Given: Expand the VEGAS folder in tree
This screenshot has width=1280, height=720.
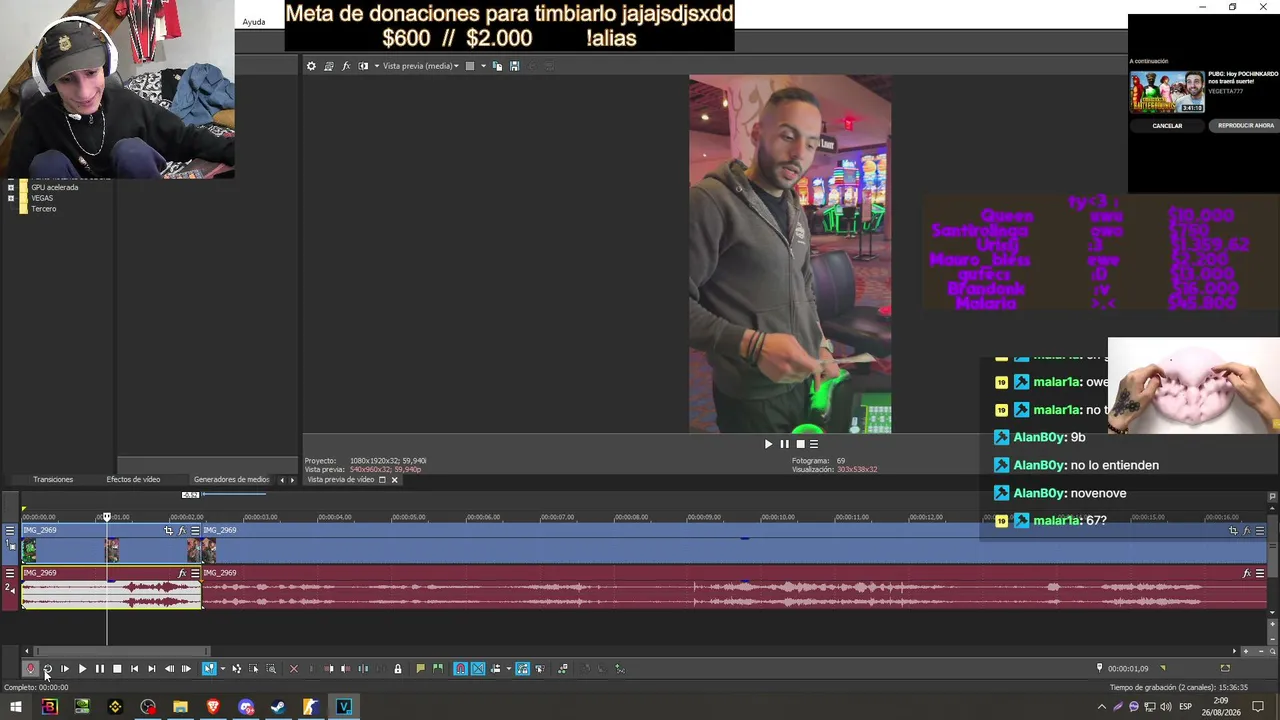Looking at the screenshot, I should click(11, 198).
